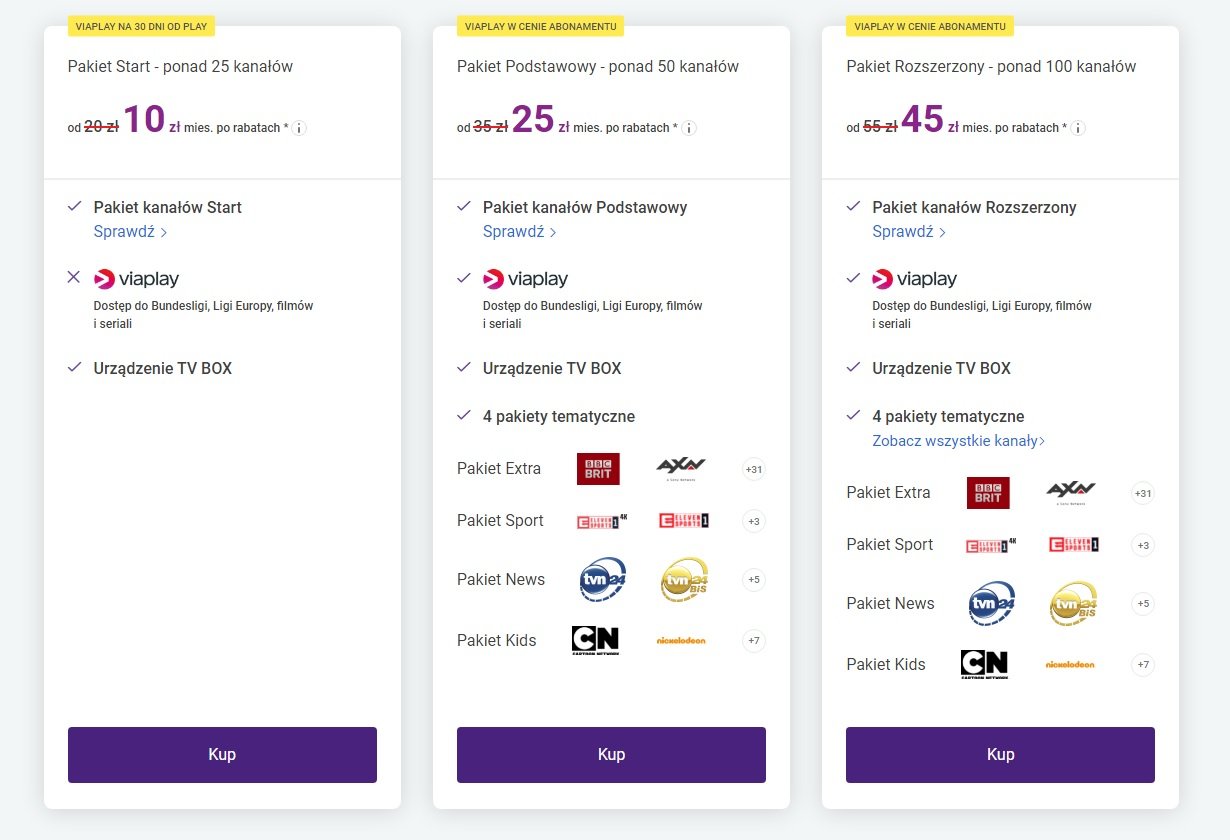
Task: Click info icon next to Pakiet Start price
Action: 299,128
